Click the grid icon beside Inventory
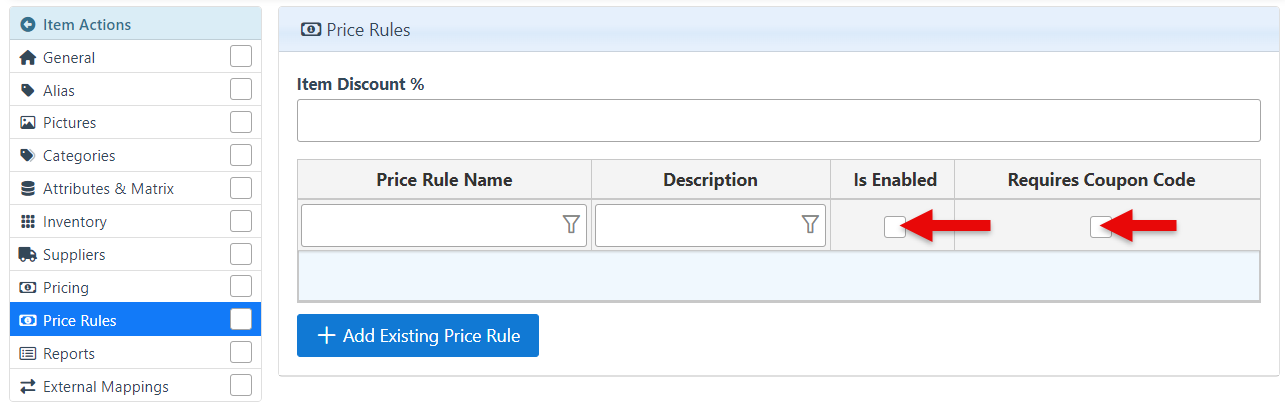Viewport: 1285px width, 416px height. (x=28, y=222)
